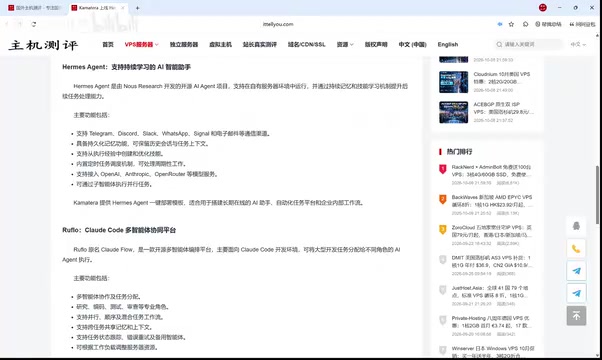Open the Telegram icon directly below phone icon

576,271
